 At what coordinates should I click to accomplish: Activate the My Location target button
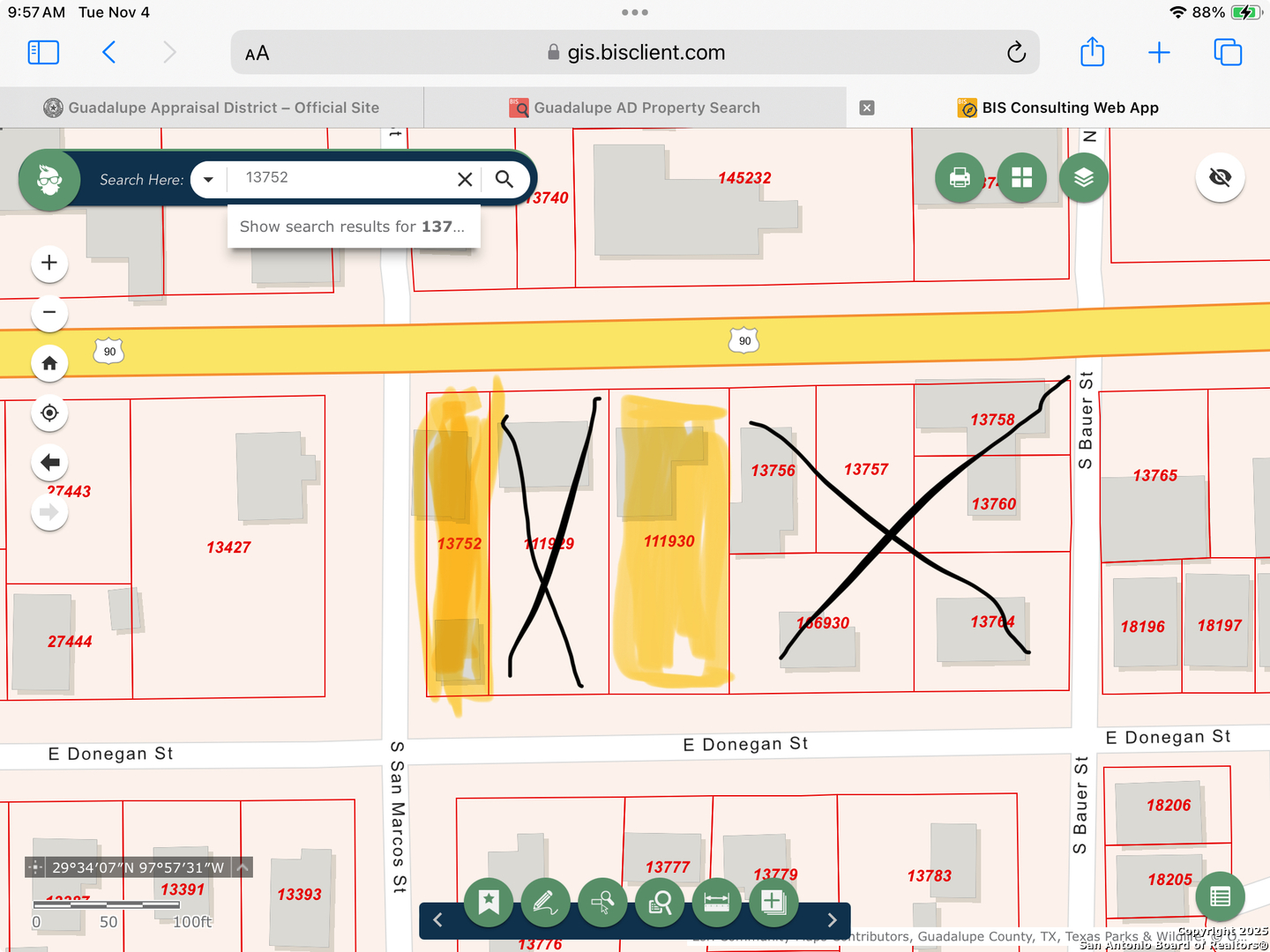[x=49, y=413]
